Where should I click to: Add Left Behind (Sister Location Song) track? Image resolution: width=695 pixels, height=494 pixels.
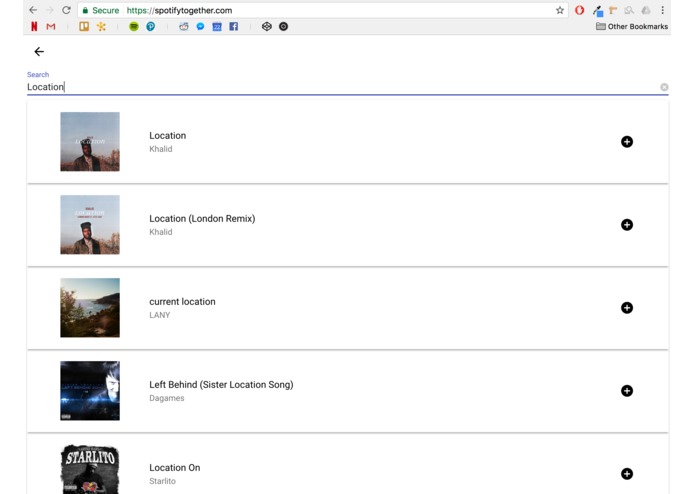(x=627, y=391)
